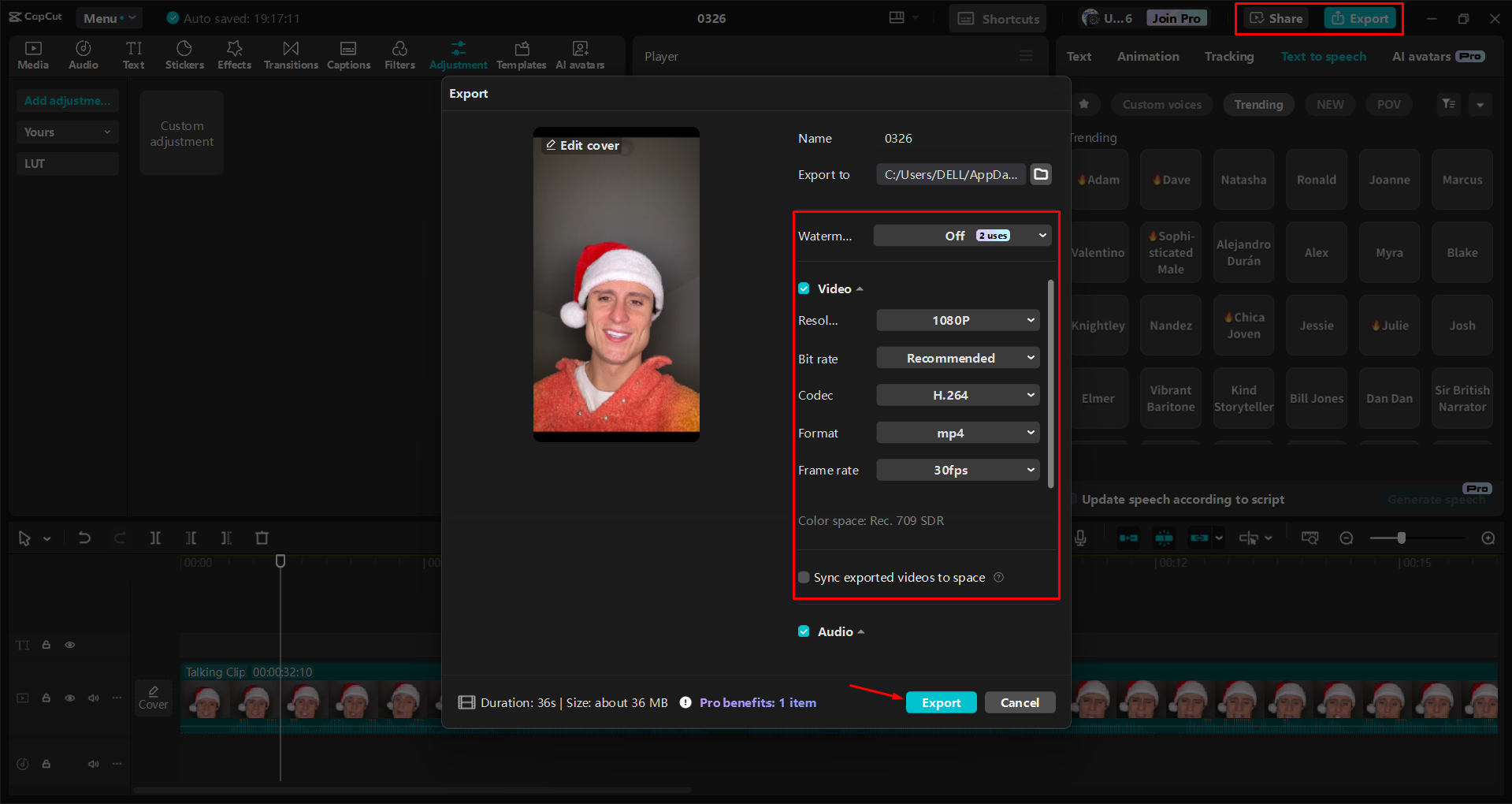The image size is (1512, 804).
Task: Enable Sync exported videos to space
Action: coord(804,577)
